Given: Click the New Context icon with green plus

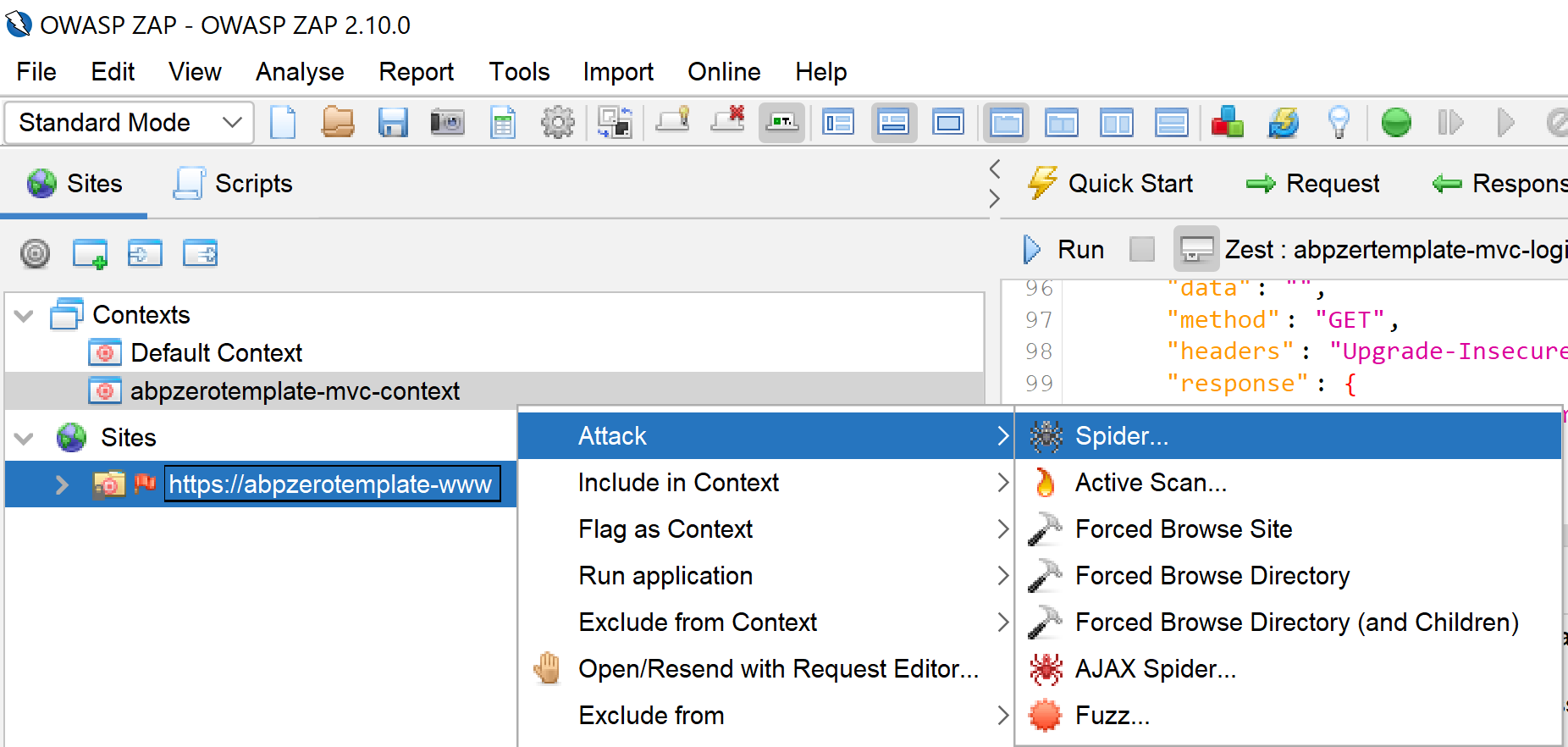Looking at the screenshot, I should pos(90,253).
